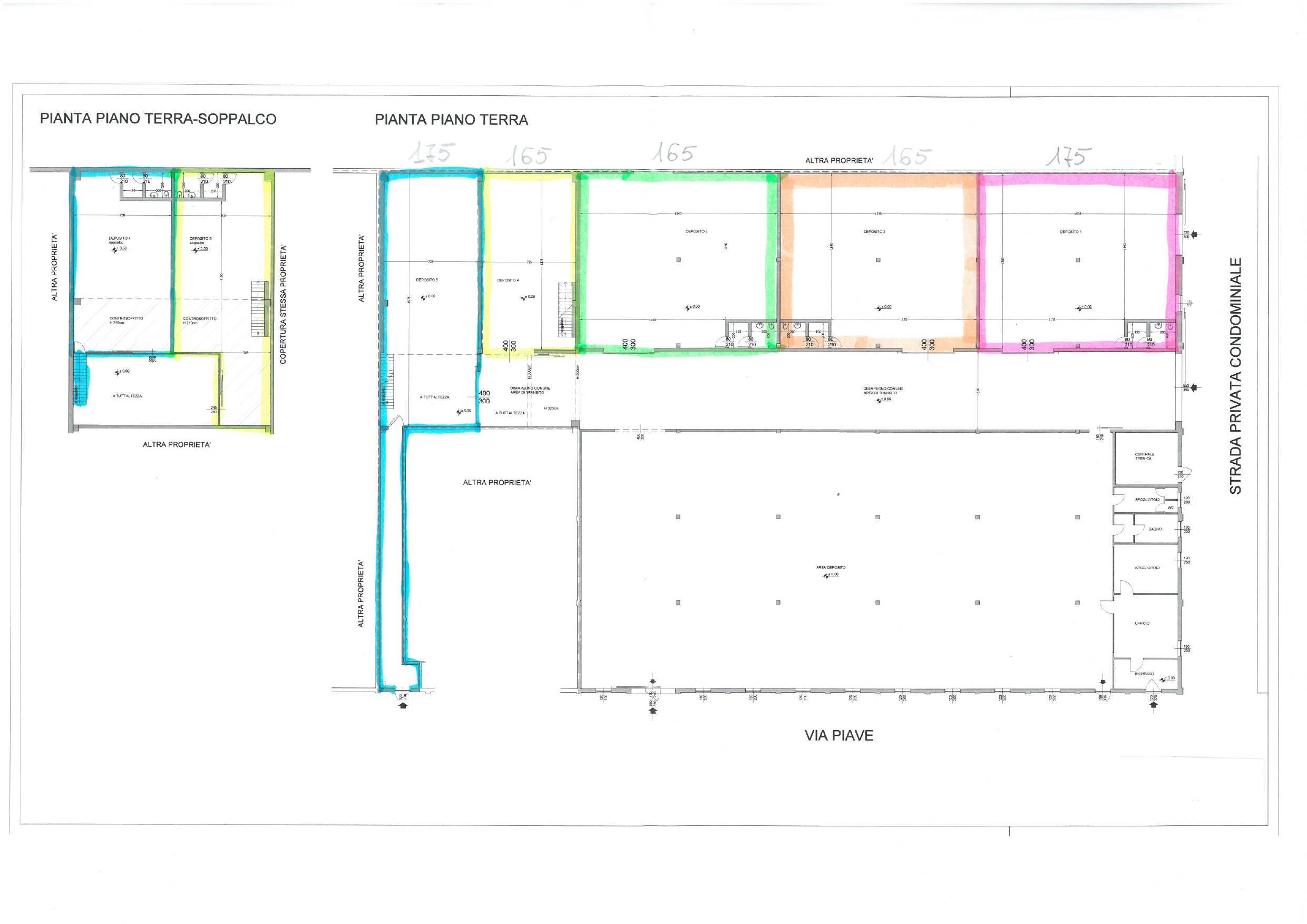
Task: Click handwritten 165 above the green-outlined unit
Action: [674, 152]
